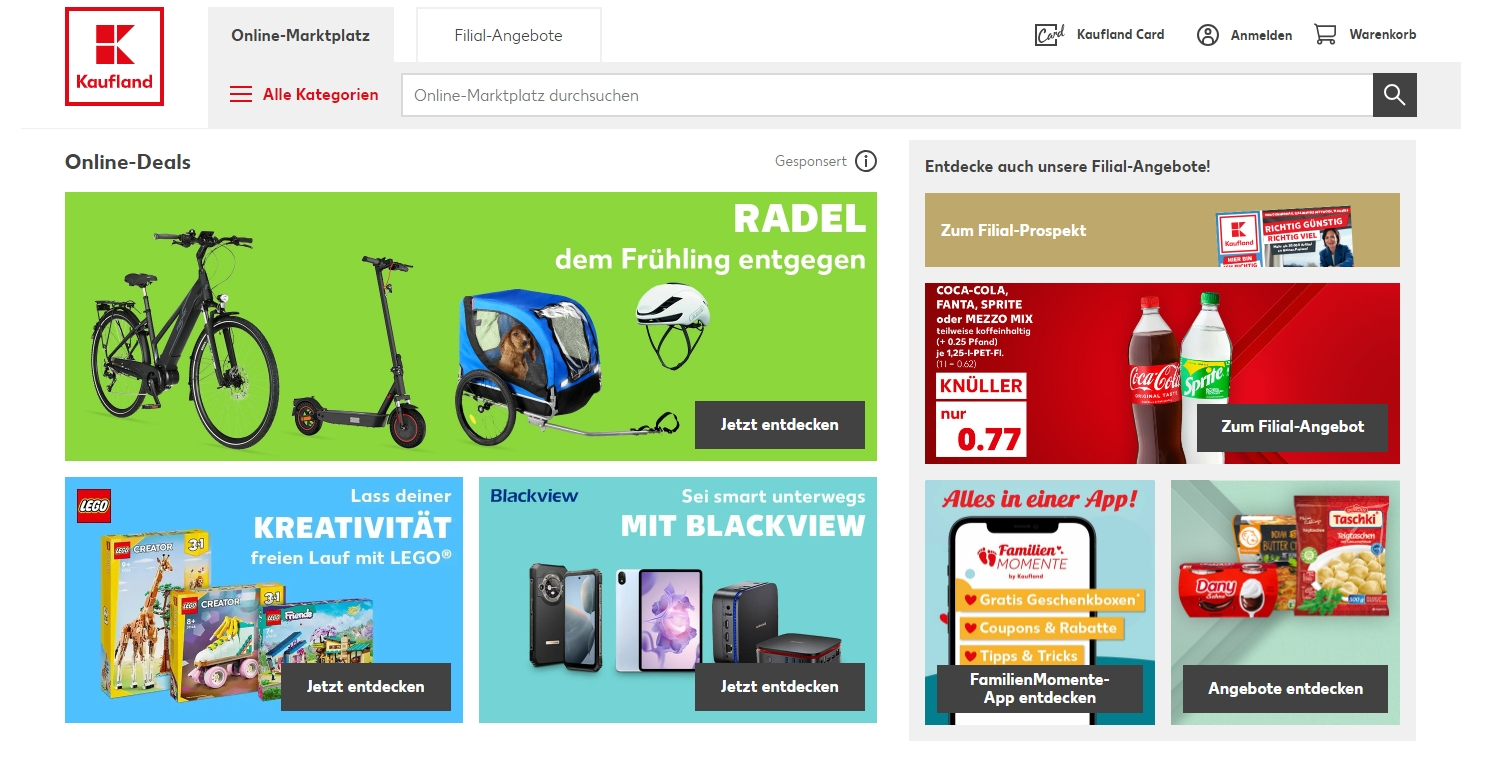Screen dimensions: 1485x757
Task: Click the Kaufland logo
Action: 114,56
